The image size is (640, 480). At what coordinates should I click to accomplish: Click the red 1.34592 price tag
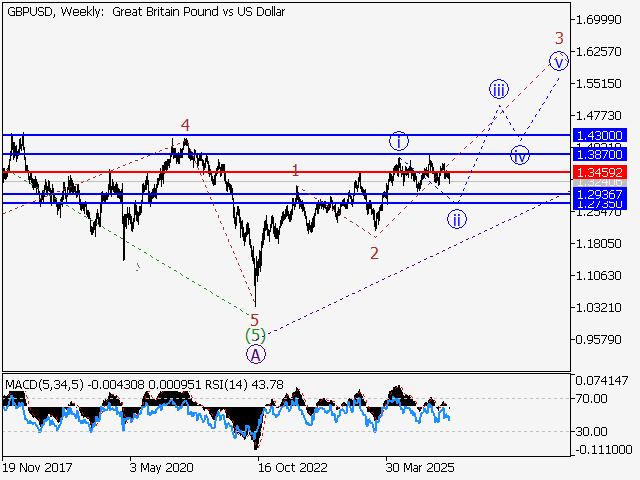[x=600, y=172]
